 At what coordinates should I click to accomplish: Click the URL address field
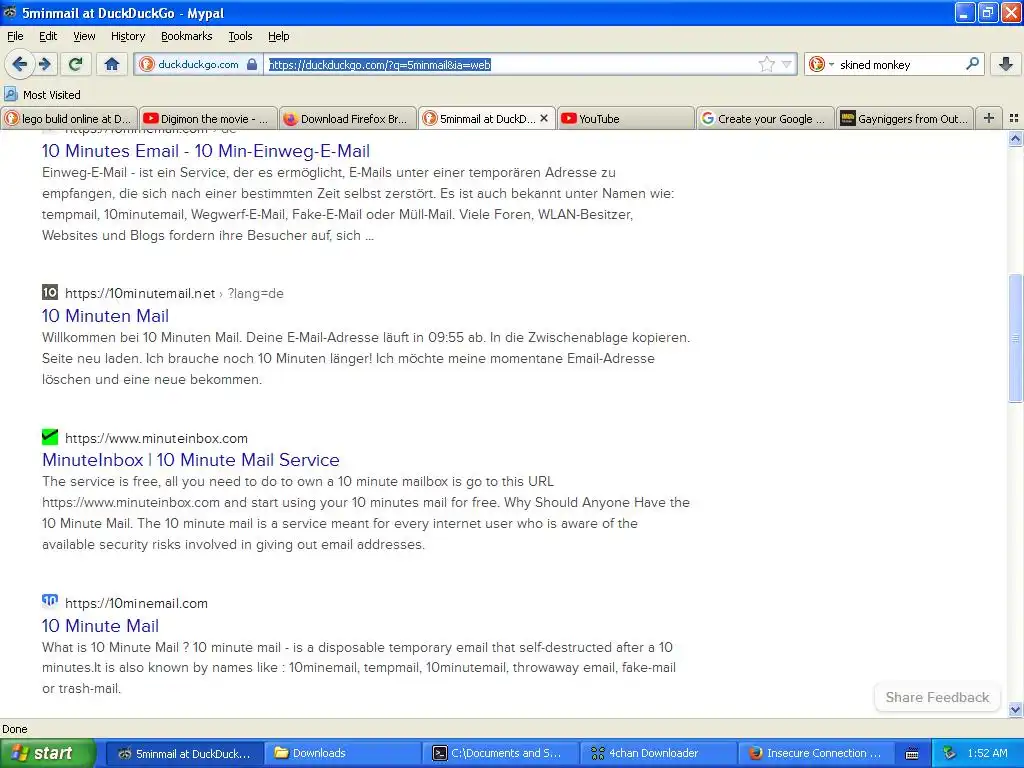pyautogui.click(x=511, y=64)
